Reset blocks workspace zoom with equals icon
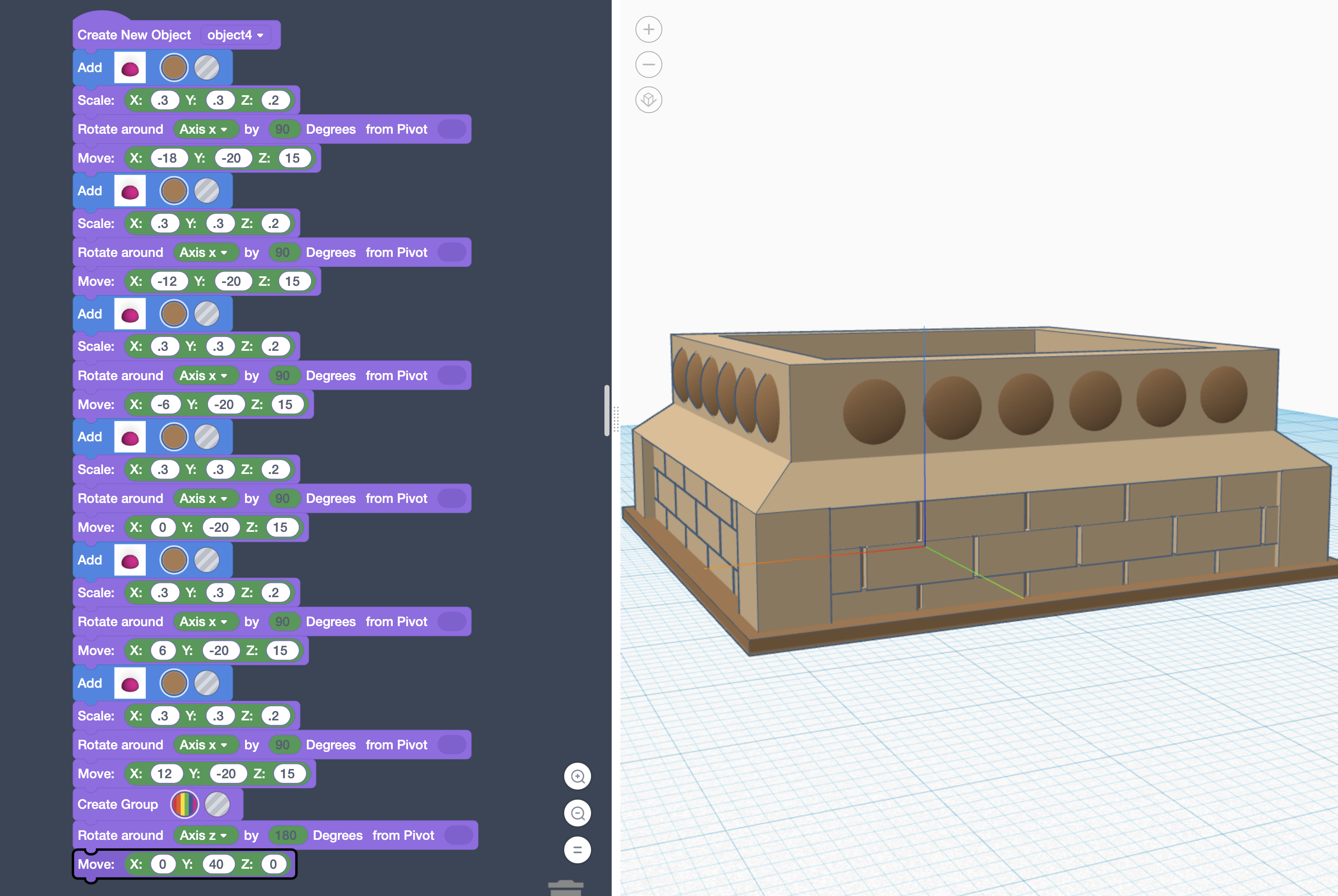The image size is (1338, 896). pyautogui.click(x=577, y=850)
